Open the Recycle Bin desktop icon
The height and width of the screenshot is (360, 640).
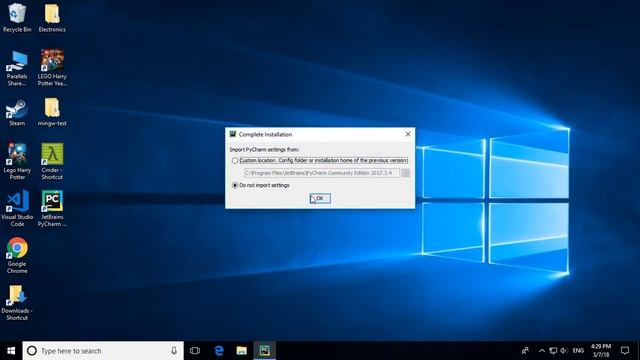click(x=17, y=18)
